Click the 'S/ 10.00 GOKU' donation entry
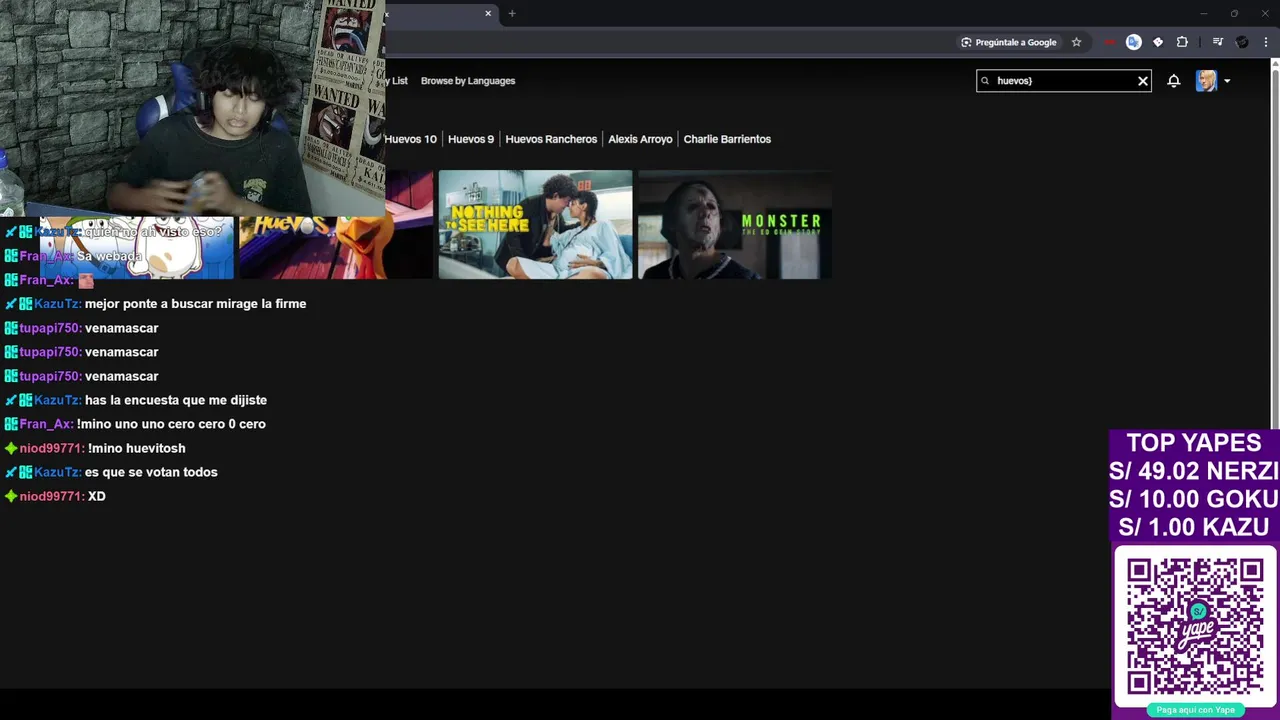Screen dimensions: 1280x720 tap(1193, 499)
